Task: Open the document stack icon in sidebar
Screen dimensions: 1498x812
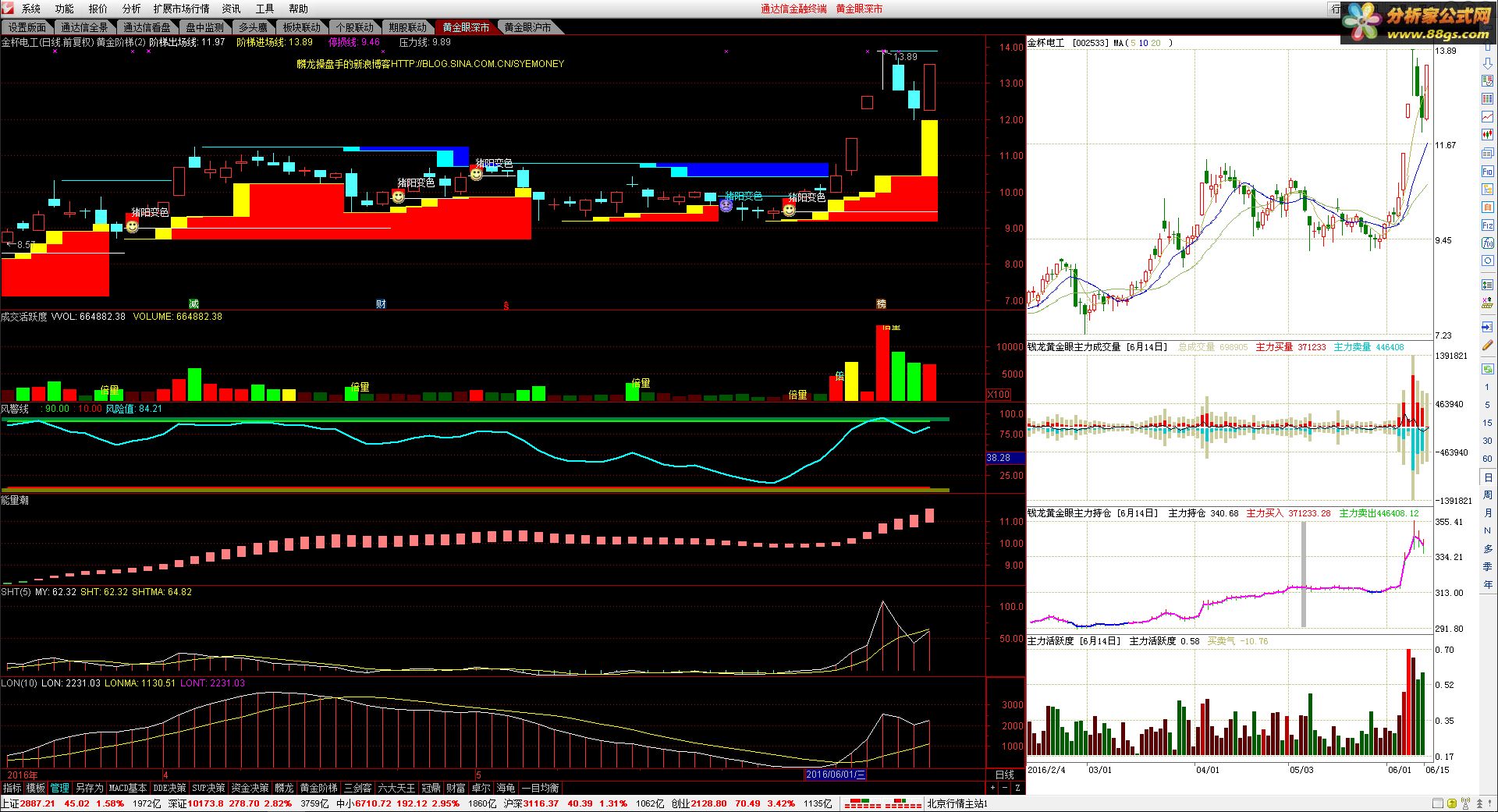Action: pos(1487,154)
